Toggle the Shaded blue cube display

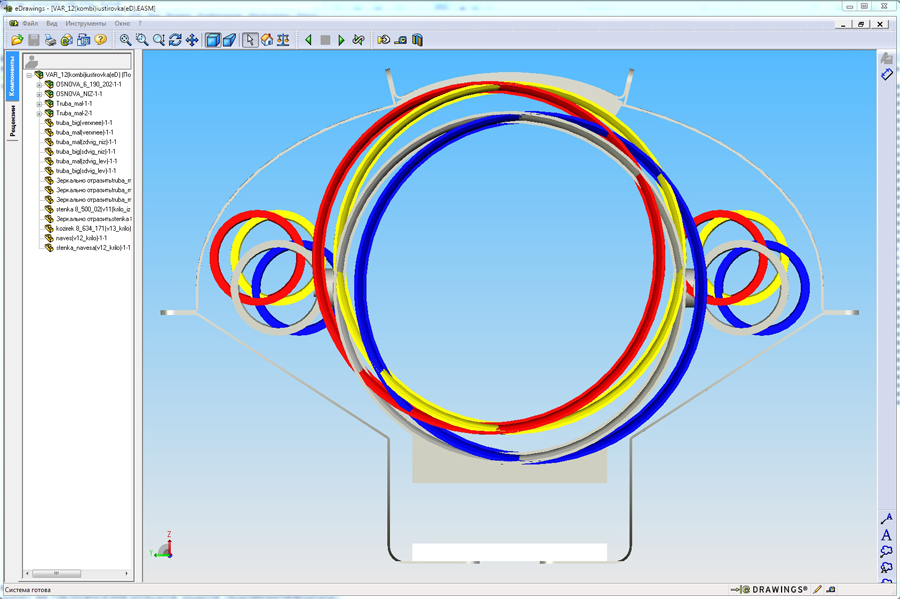coord(213,40)
